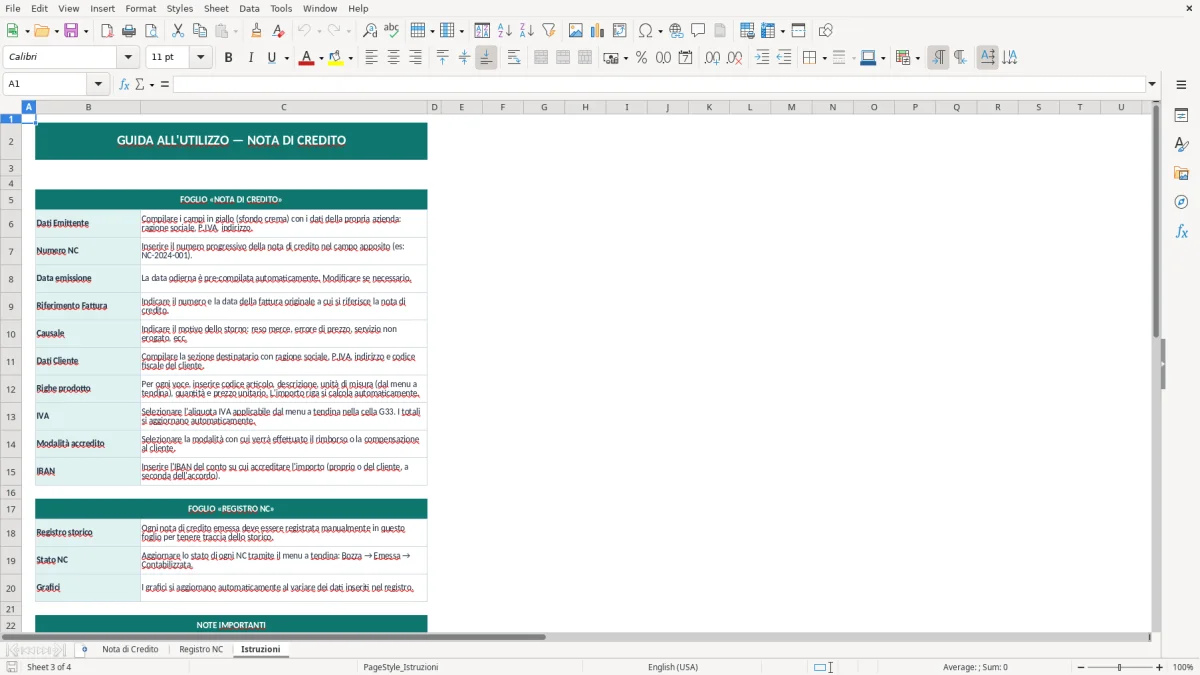Toggle the AutoFilter funnel icon
Viewport: 1200px width, 675px height.
coord(549,31)
